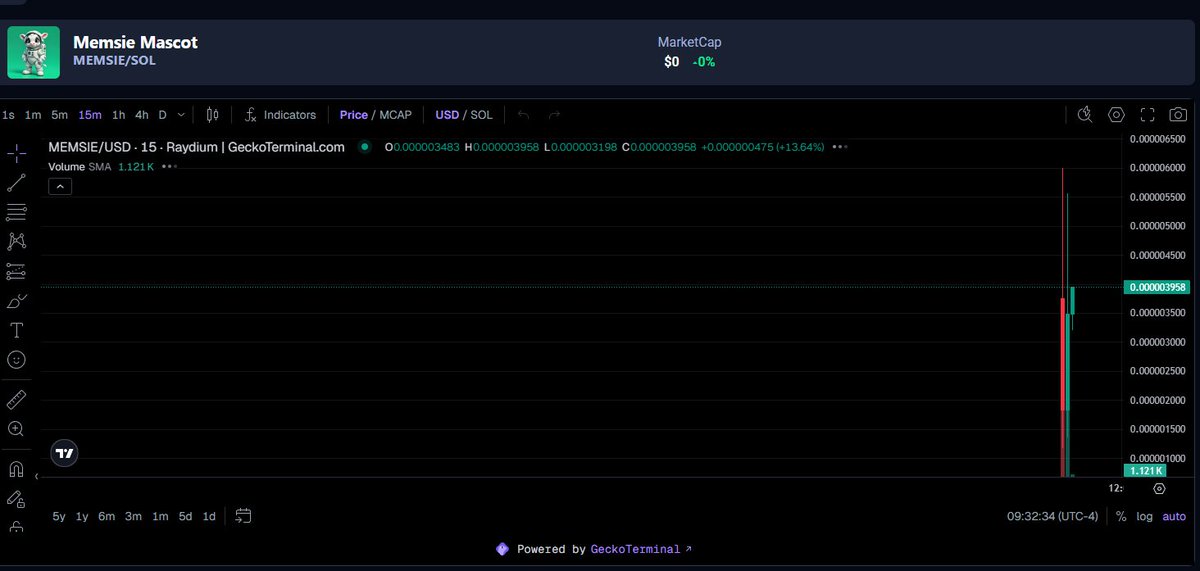
Task: Click the green market status dot
Action: point(364,147)
